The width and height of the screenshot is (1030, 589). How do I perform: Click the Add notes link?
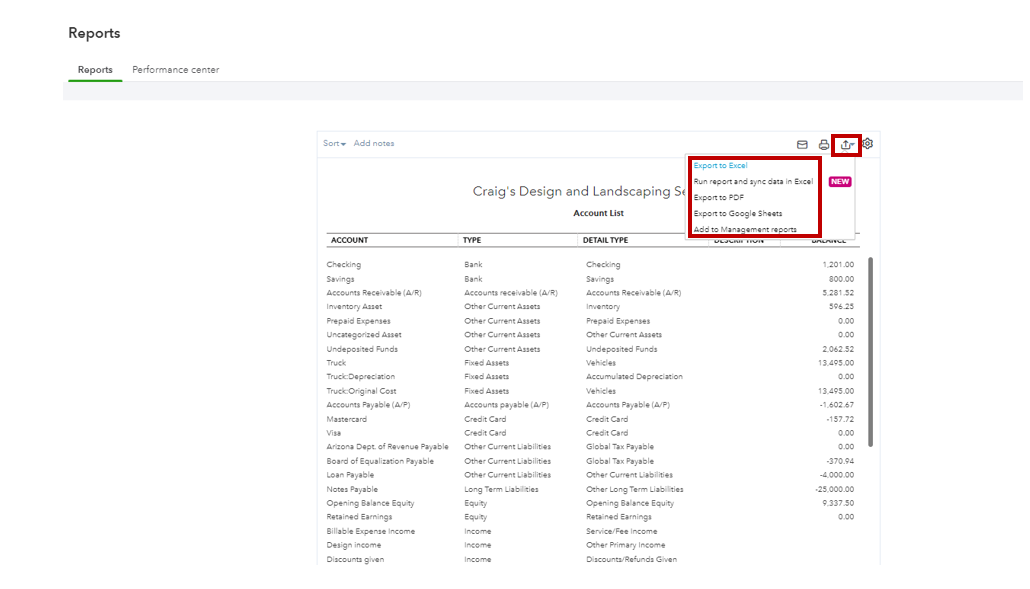tap(374, 144)
